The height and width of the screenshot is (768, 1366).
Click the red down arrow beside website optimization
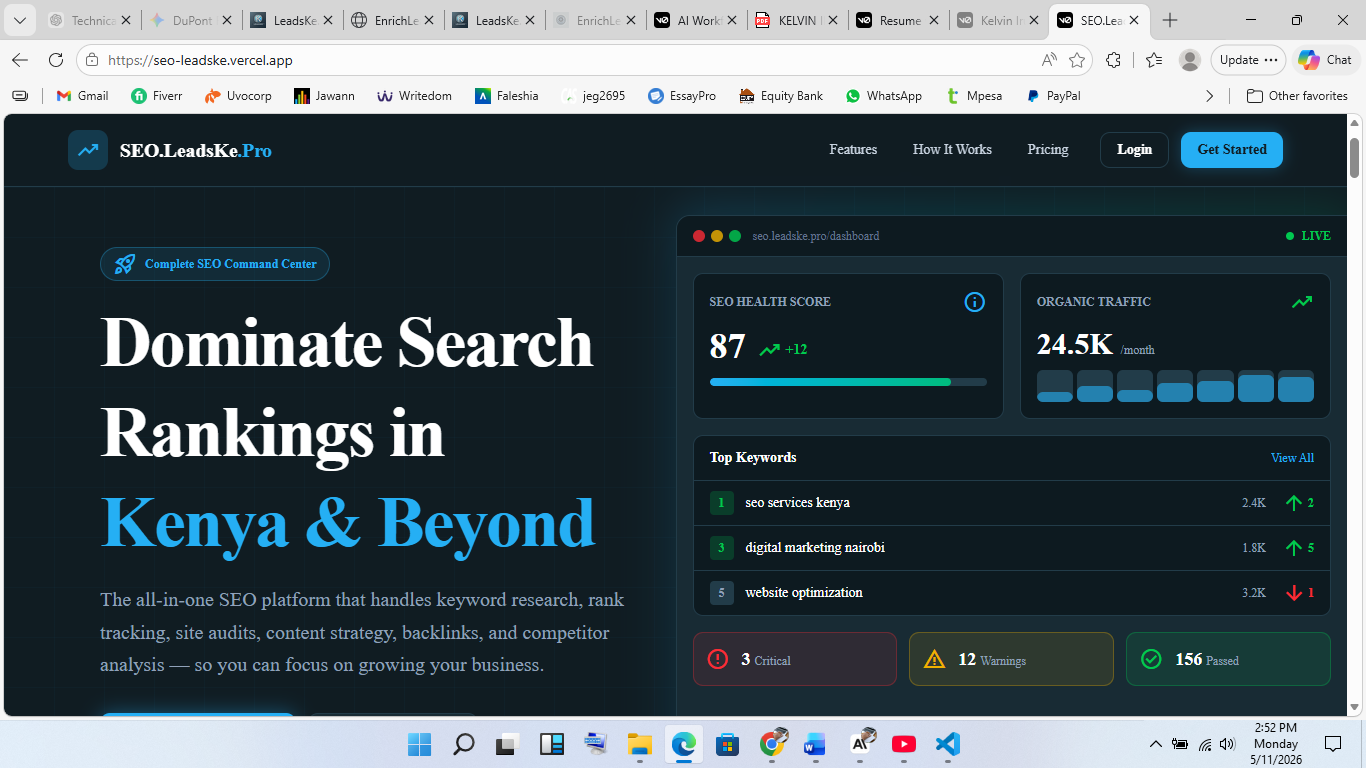tap(1293, 593)
